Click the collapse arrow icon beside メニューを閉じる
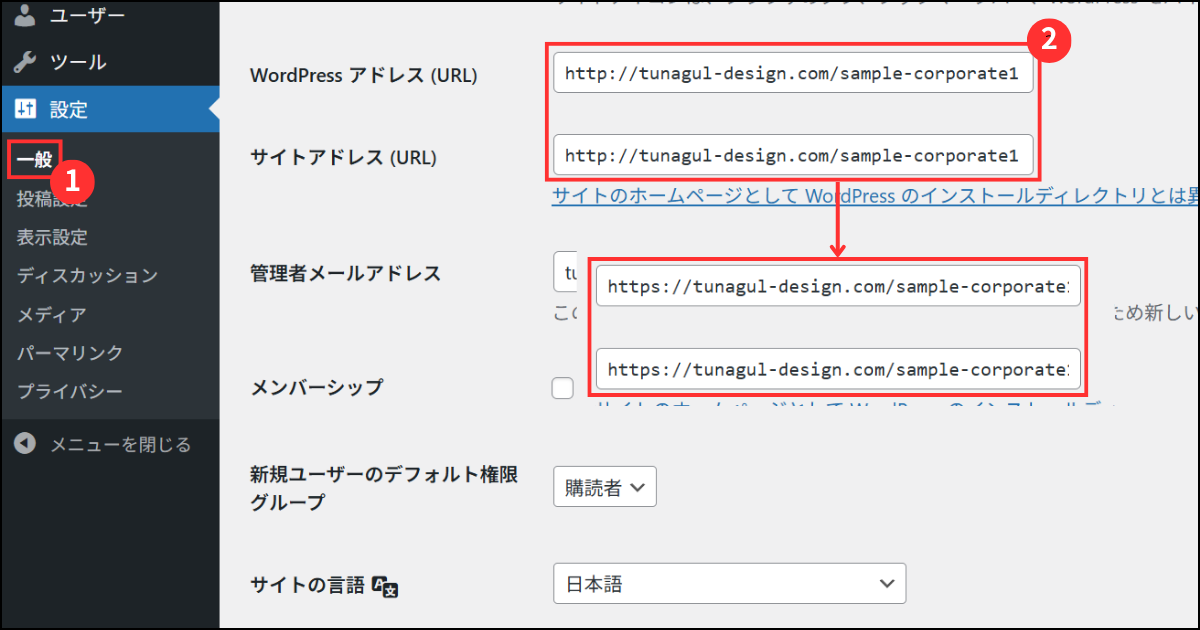This screenshot has height=630, width=1200. (x=26, y=444)
